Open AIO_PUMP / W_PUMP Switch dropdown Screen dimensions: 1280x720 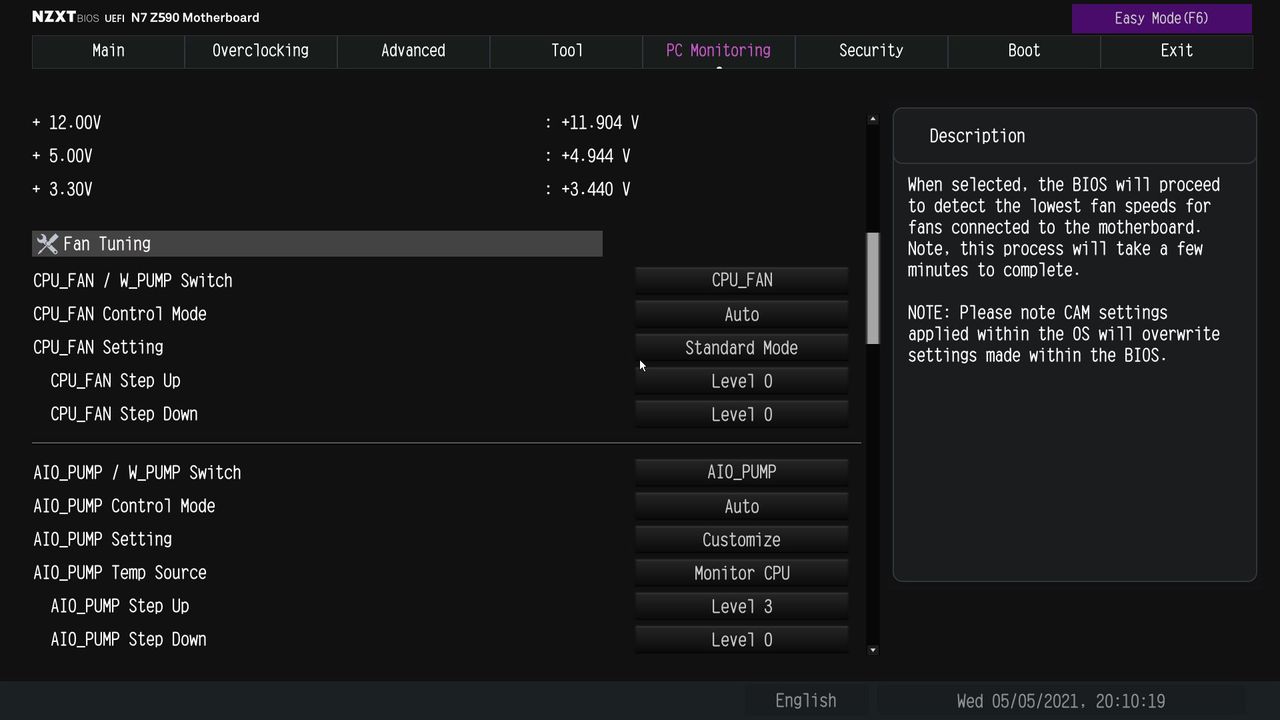[x=742, y=472]
